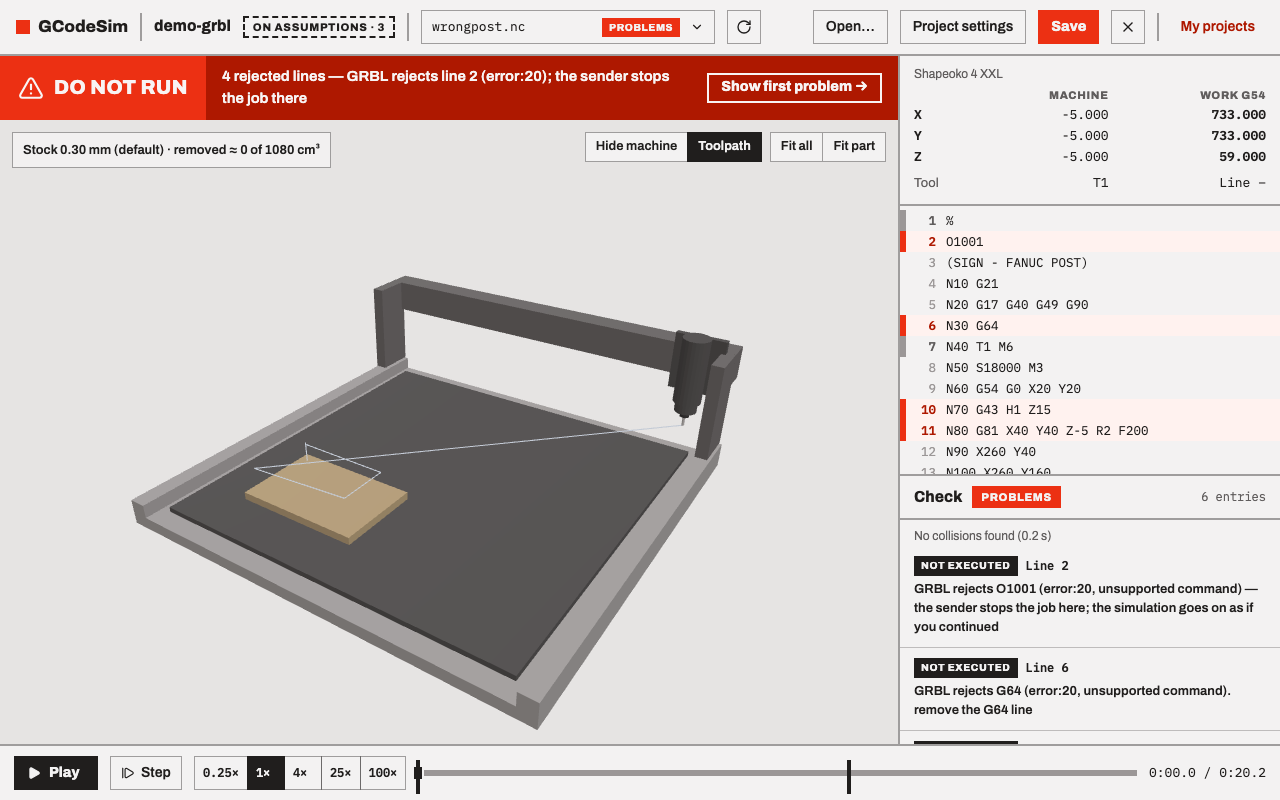Set playback speed to 1×

[x=265, y=773]
